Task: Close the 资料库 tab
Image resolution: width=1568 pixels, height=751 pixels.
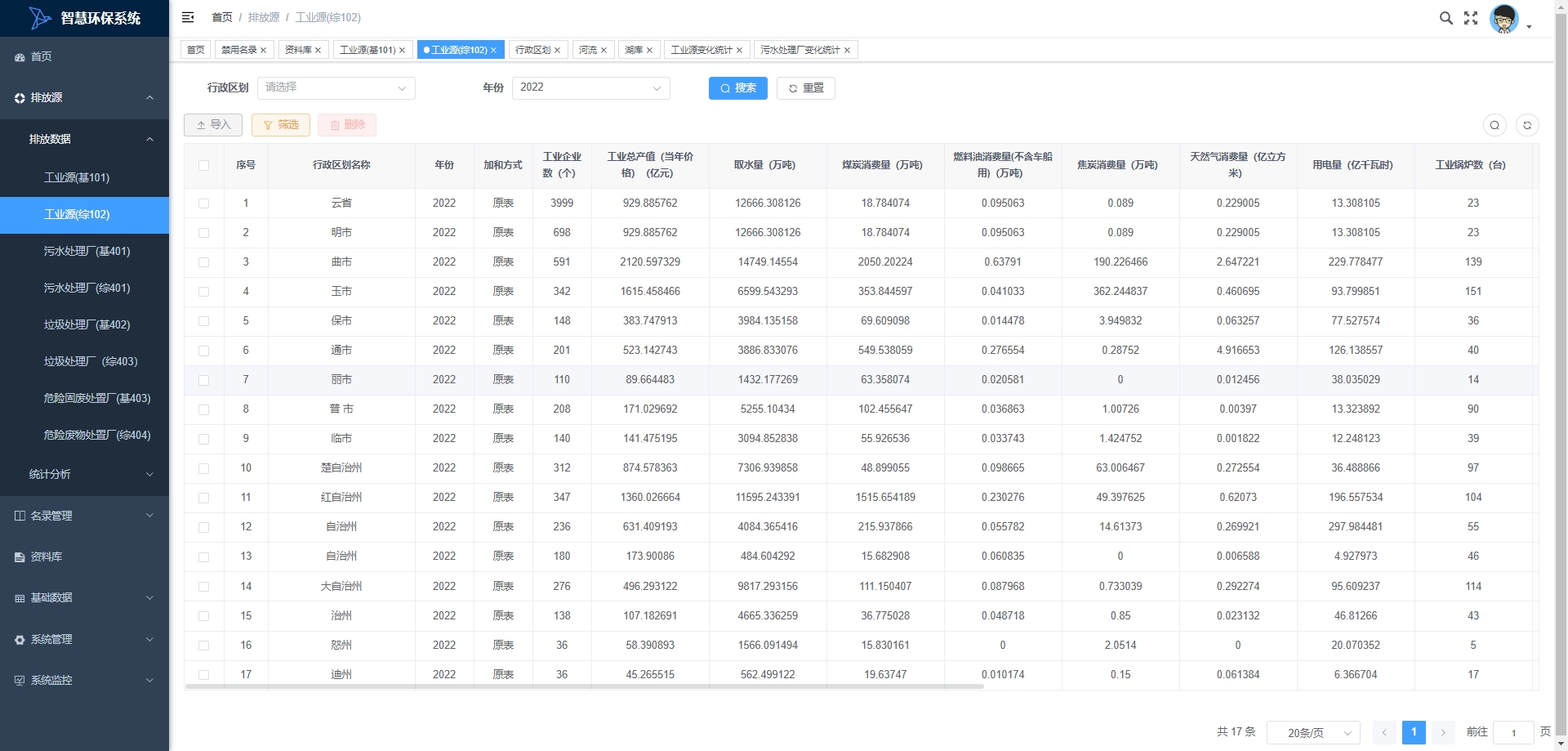Action: (318, 51)
